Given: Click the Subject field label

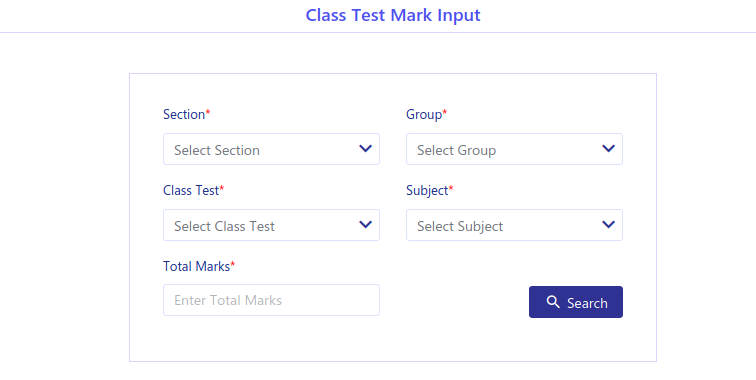Looking at the screenshot, I should pyautogui.click(x=427, y=190).
